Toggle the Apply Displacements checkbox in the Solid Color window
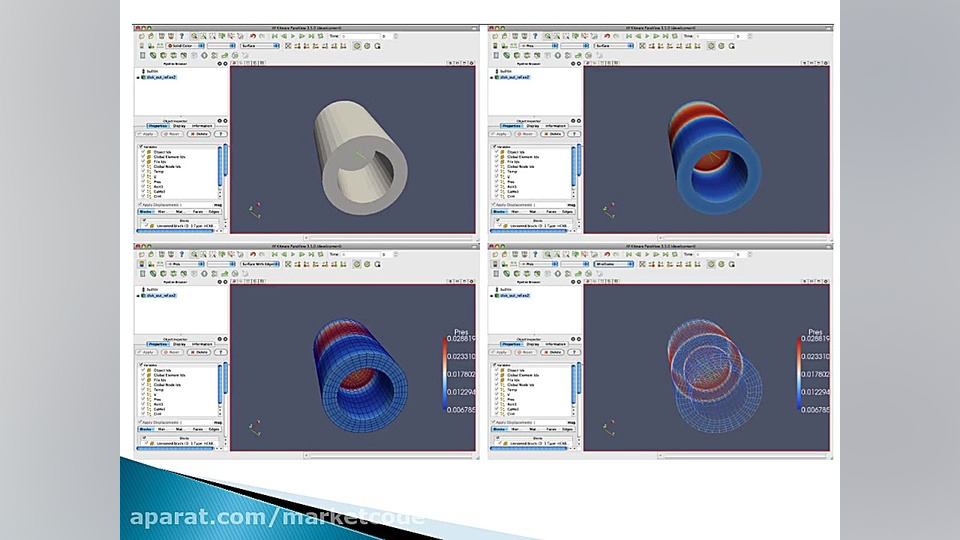 [140, 204]
